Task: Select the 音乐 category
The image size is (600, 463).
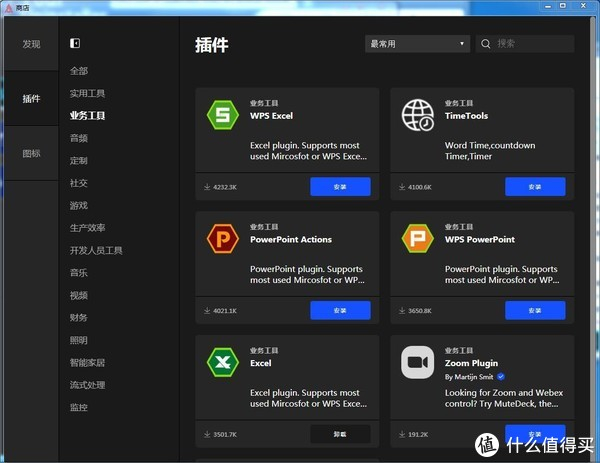Action: pos(79,273)
